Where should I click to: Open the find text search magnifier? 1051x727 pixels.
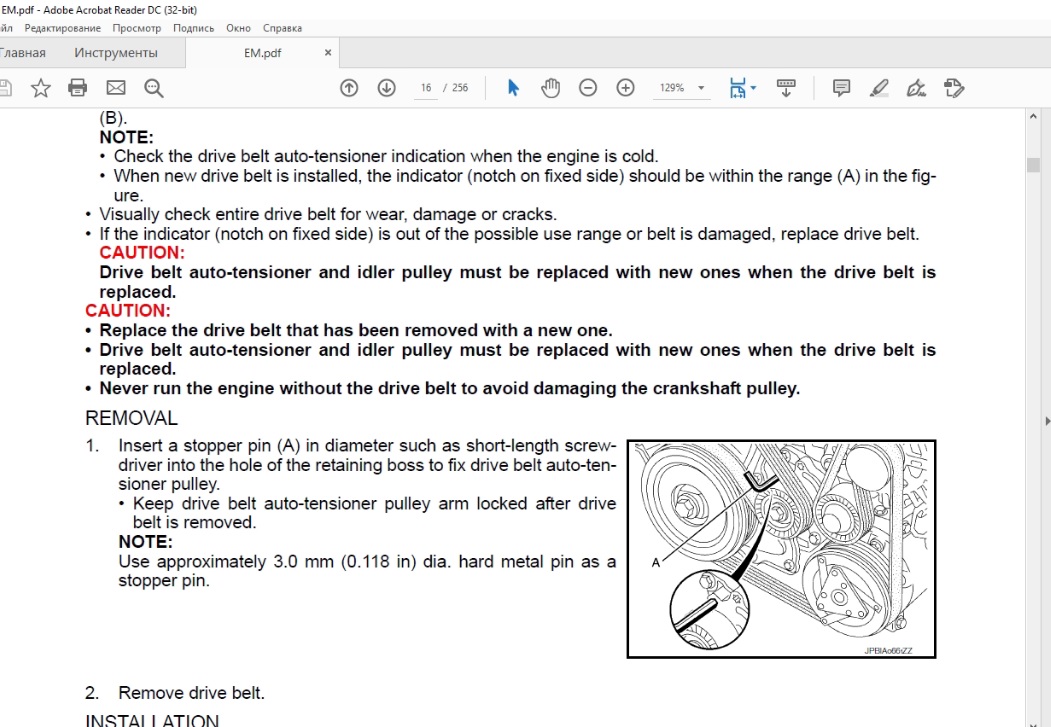(x=153, y=88)
